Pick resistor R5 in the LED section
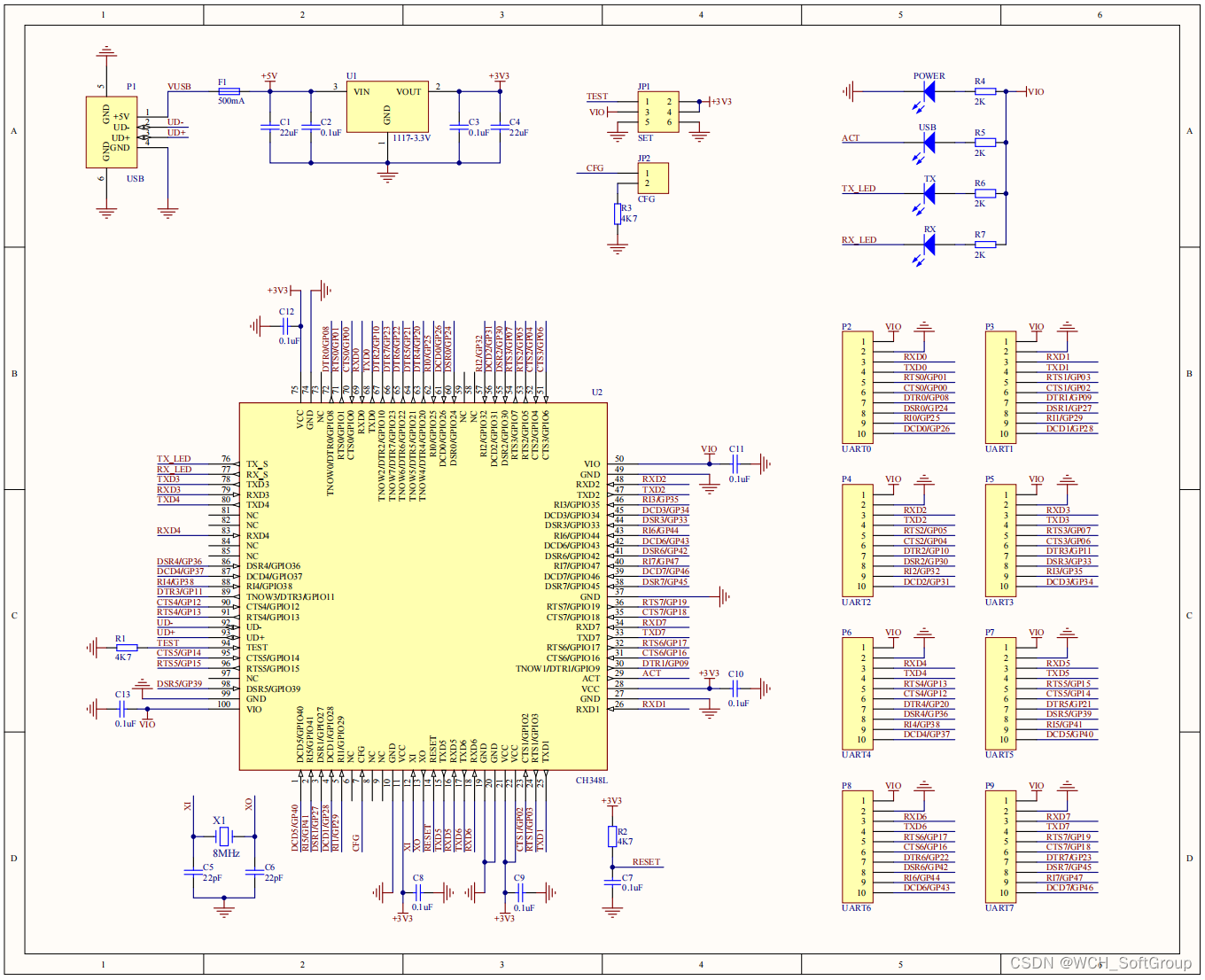Screen dimensions: 1205x980 [984, 142]
